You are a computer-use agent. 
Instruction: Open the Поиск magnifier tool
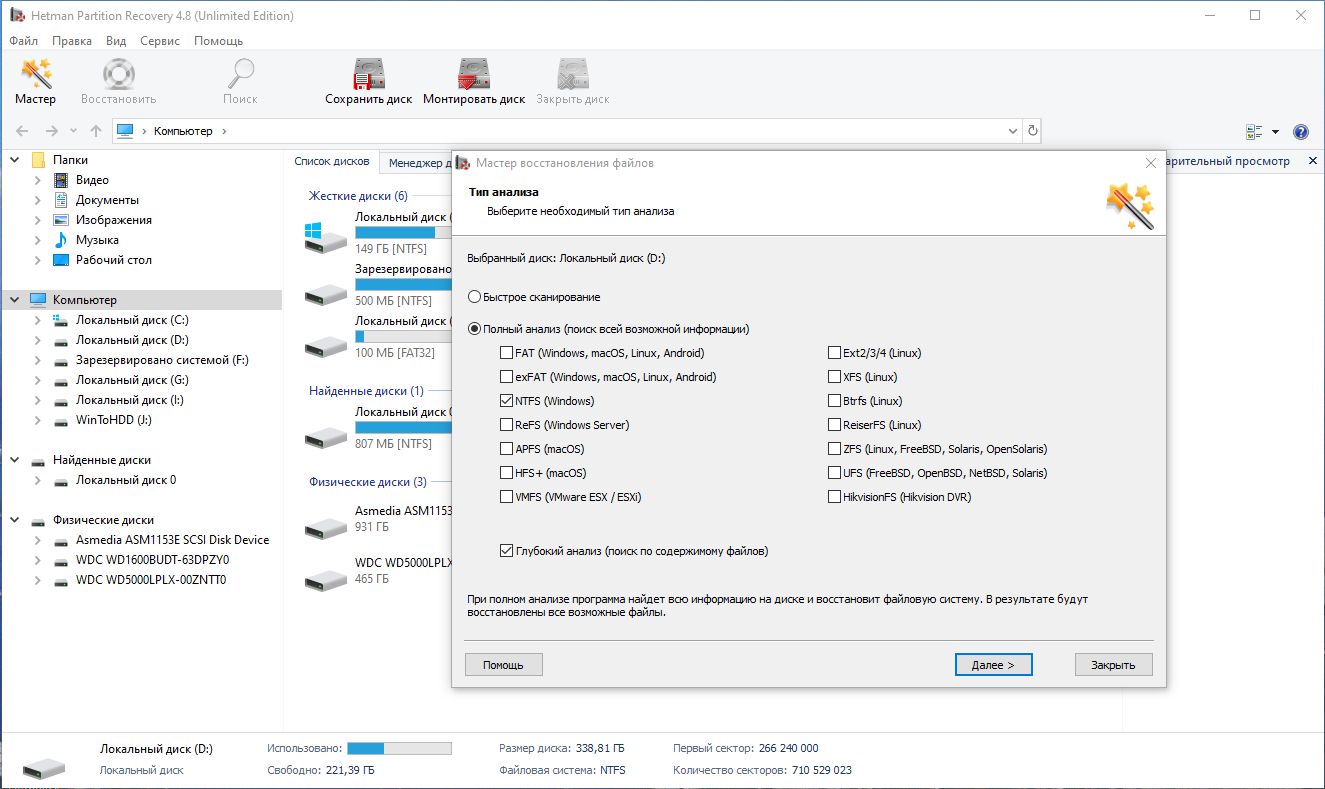click(240, 81)
